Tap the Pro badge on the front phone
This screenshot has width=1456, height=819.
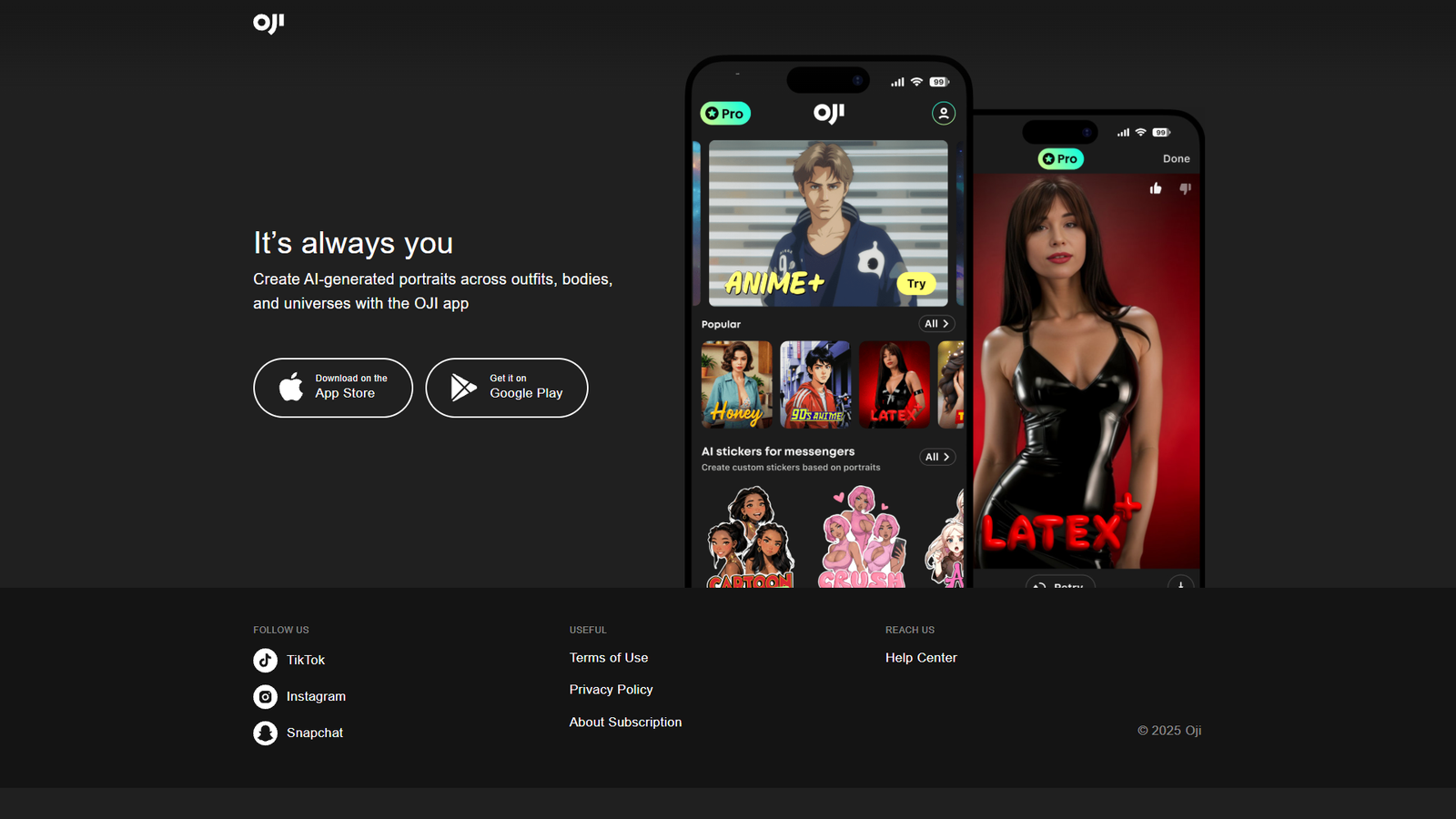coord(725,114)
